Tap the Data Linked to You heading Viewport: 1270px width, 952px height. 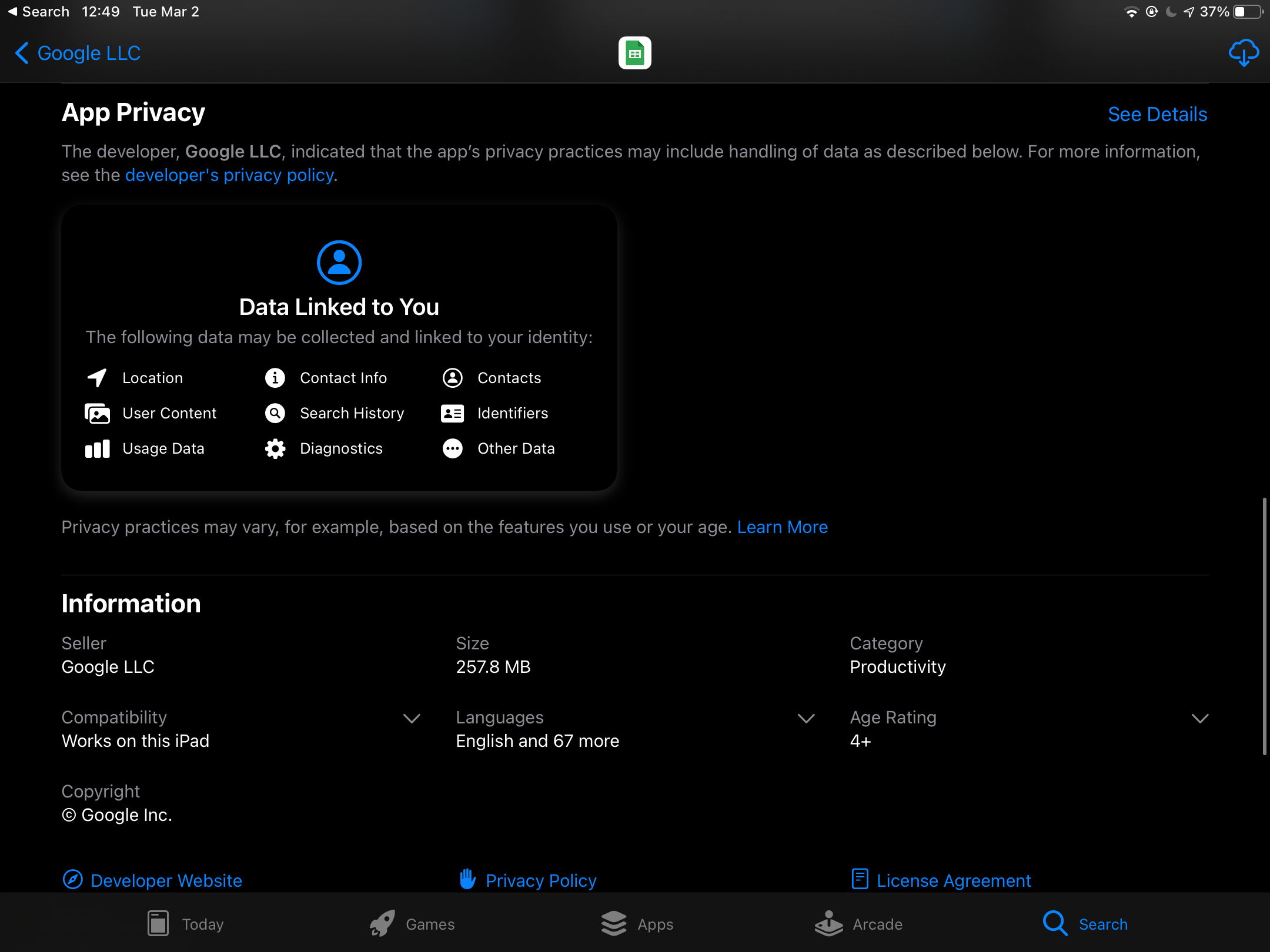(339, 307)
